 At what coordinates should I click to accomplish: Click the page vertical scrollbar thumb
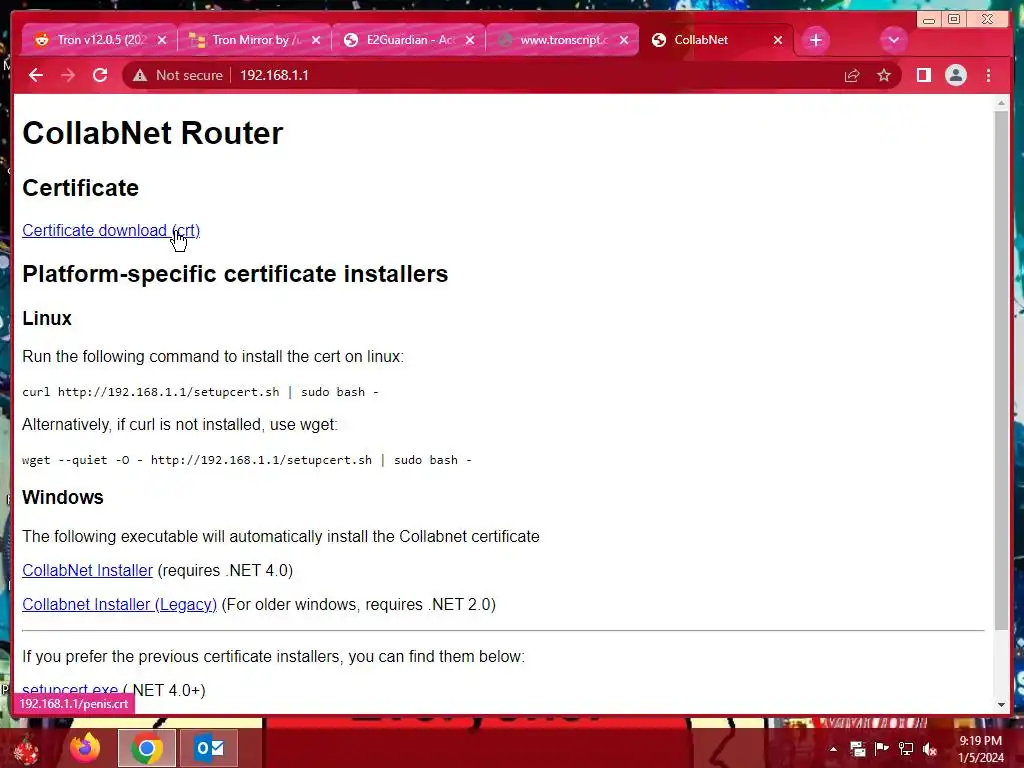[x=1001, y=370]
